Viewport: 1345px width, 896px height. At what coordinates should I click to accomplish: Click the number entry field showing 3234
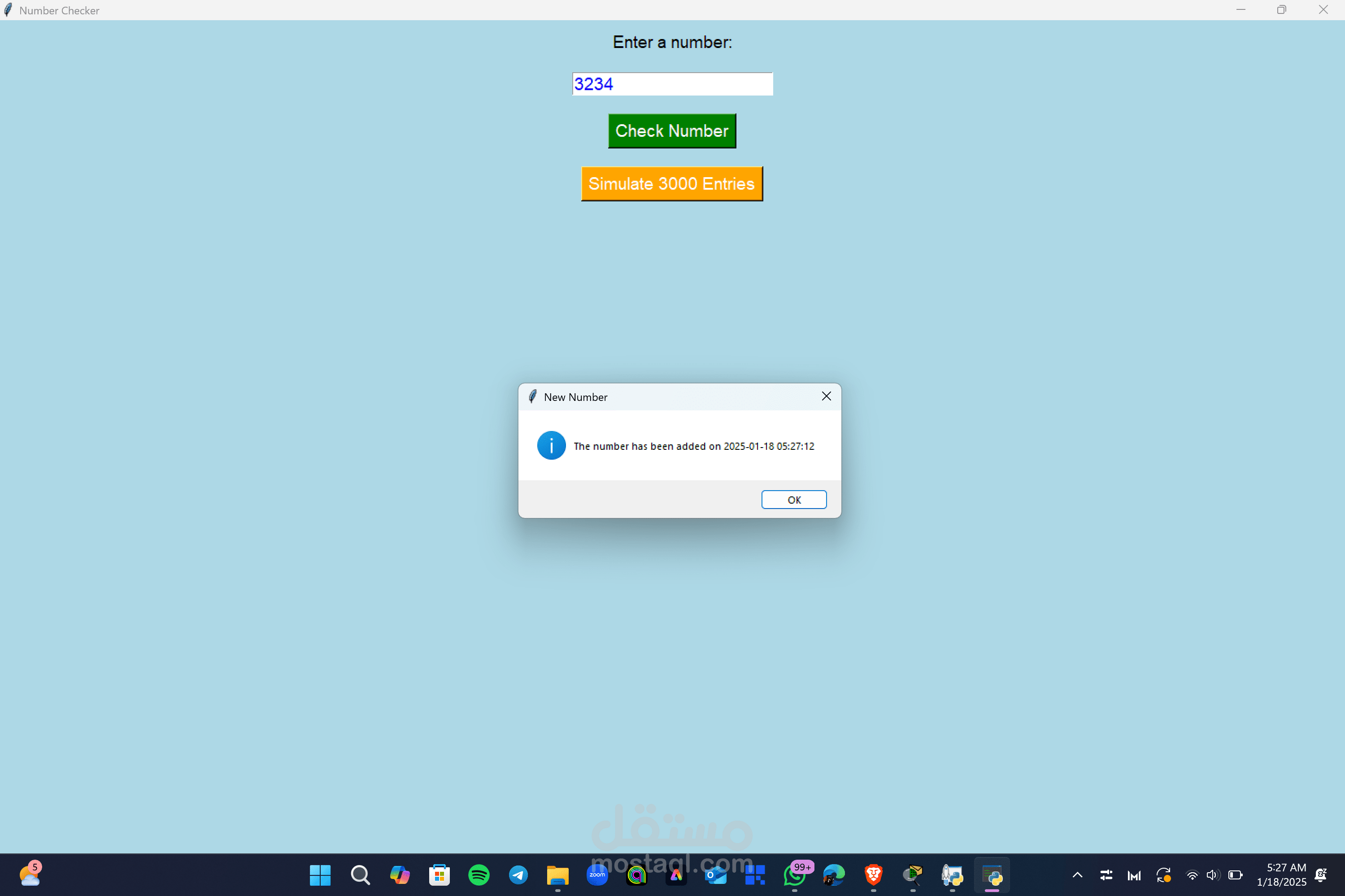pos(672,84)
